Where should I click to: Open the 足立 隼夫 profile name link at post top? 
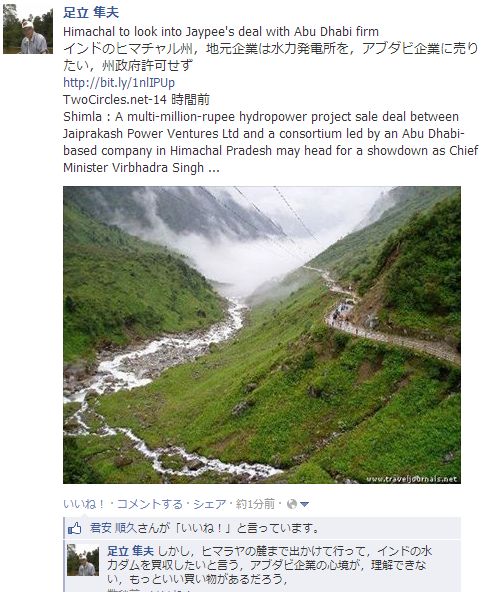pyautogui.click(x=91, y=12)
